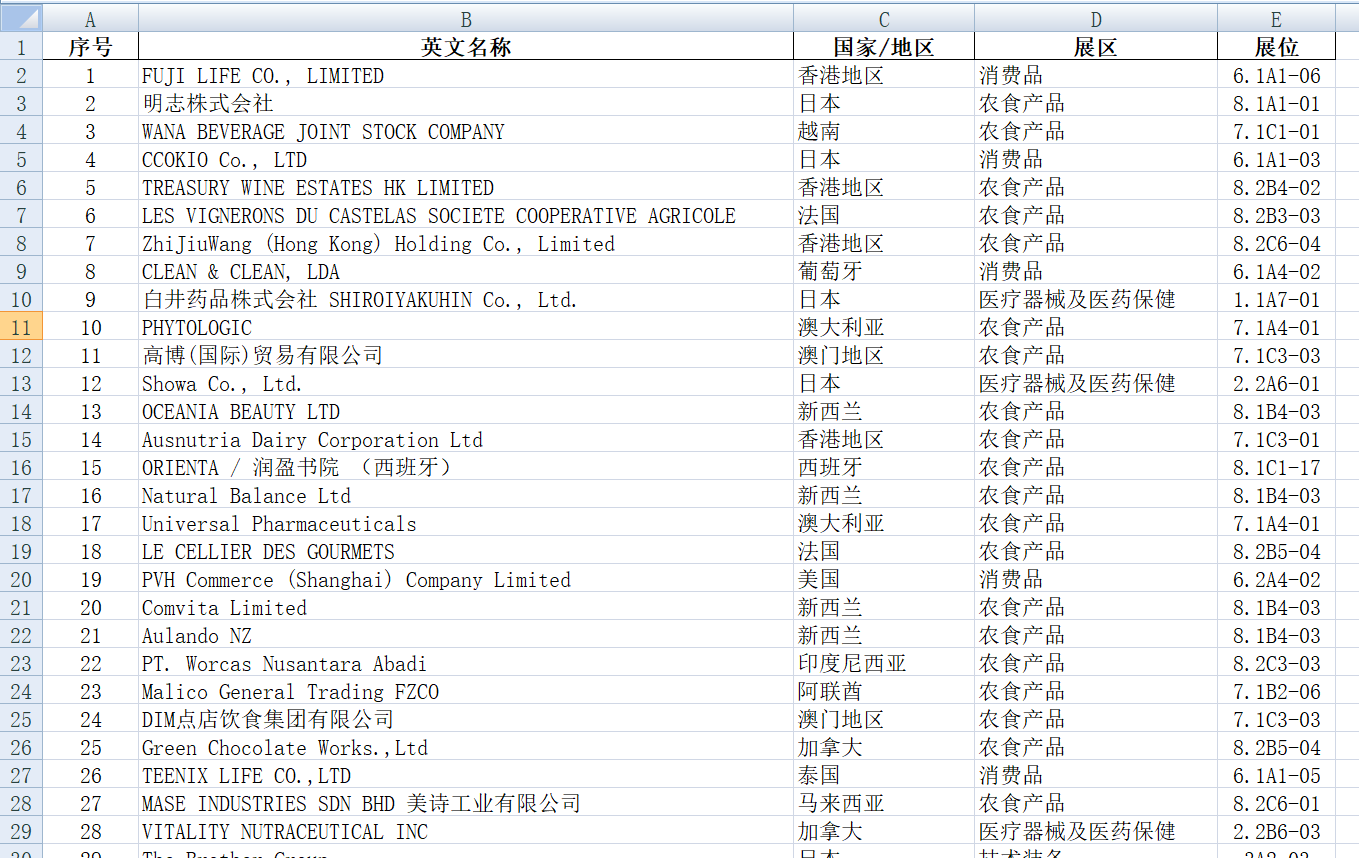Select cell CLEAN & CLEAN, LDA
1359x858 pixels.
(466, 271)
